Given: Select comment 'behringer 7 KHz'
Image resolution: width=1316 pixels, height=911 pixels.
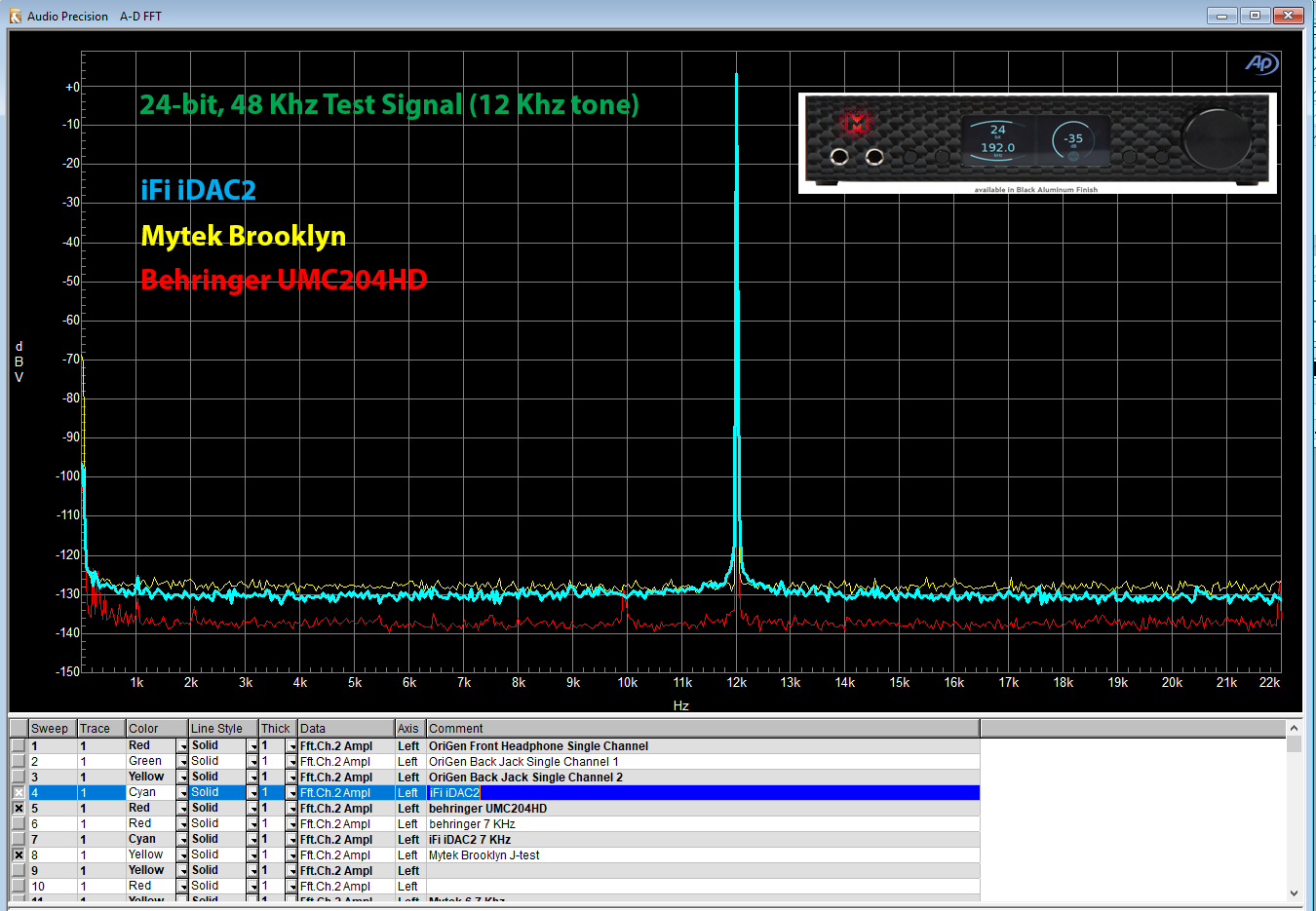Looking at the screenshot, I should pos(472,824).
